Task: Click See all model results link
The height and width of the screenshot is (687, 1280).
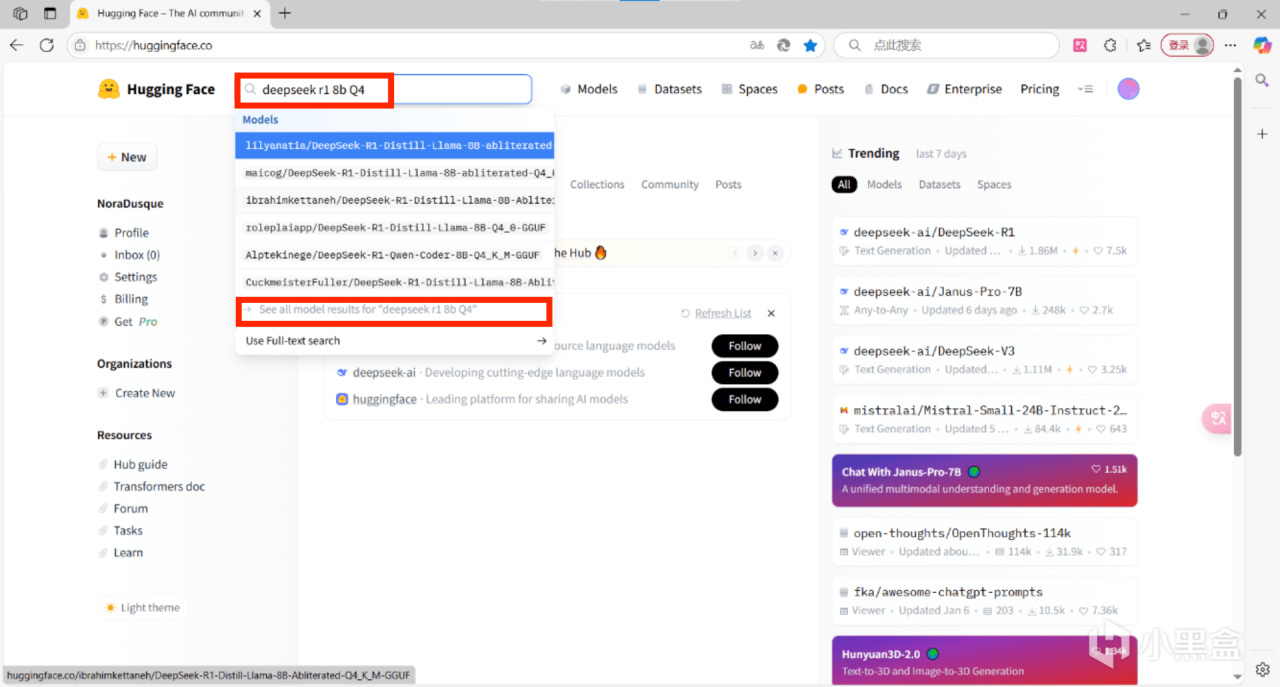Action: click(393, 310)
